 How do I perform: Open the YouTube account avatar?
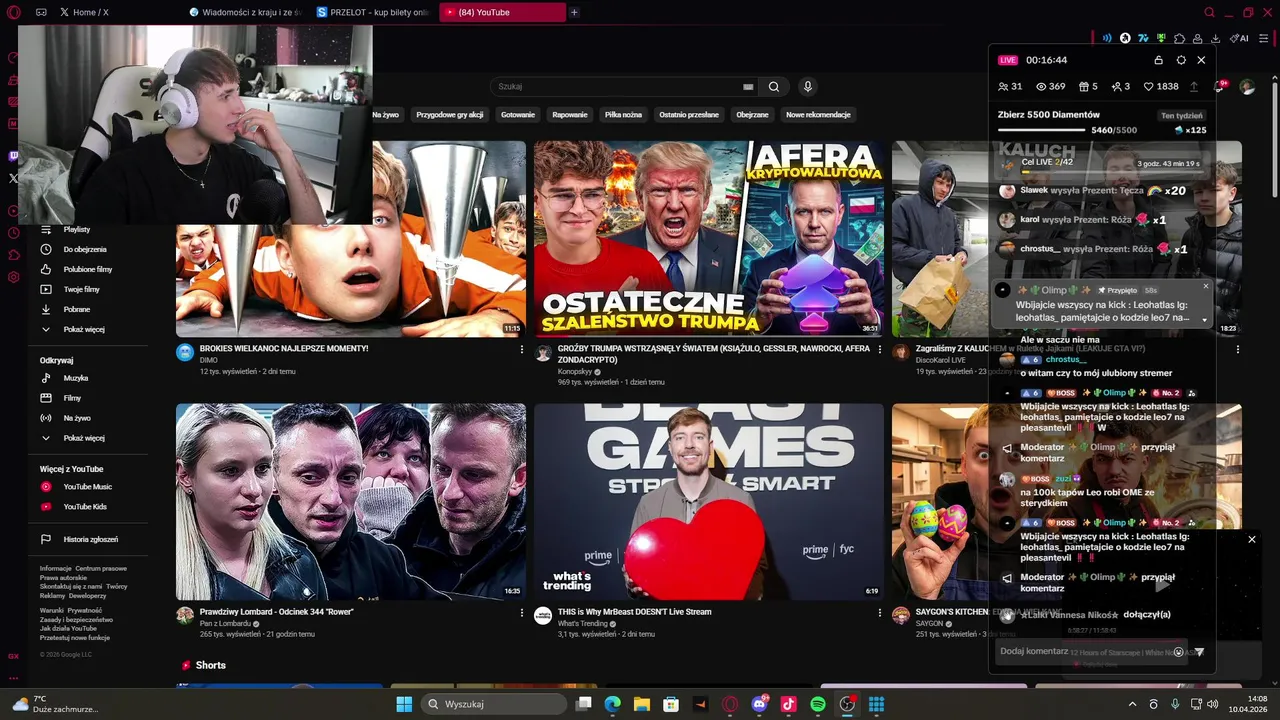pos(1247,87)
